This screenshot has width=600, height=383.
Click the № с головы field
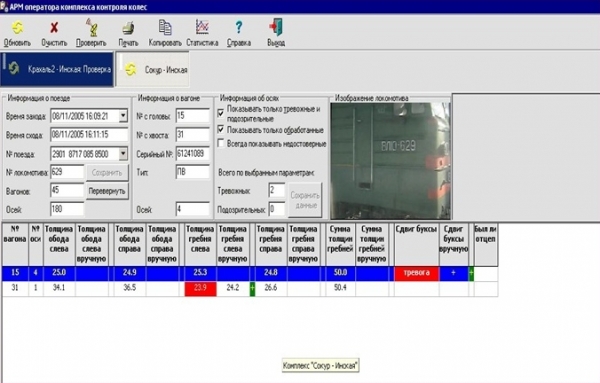point(192,116)
